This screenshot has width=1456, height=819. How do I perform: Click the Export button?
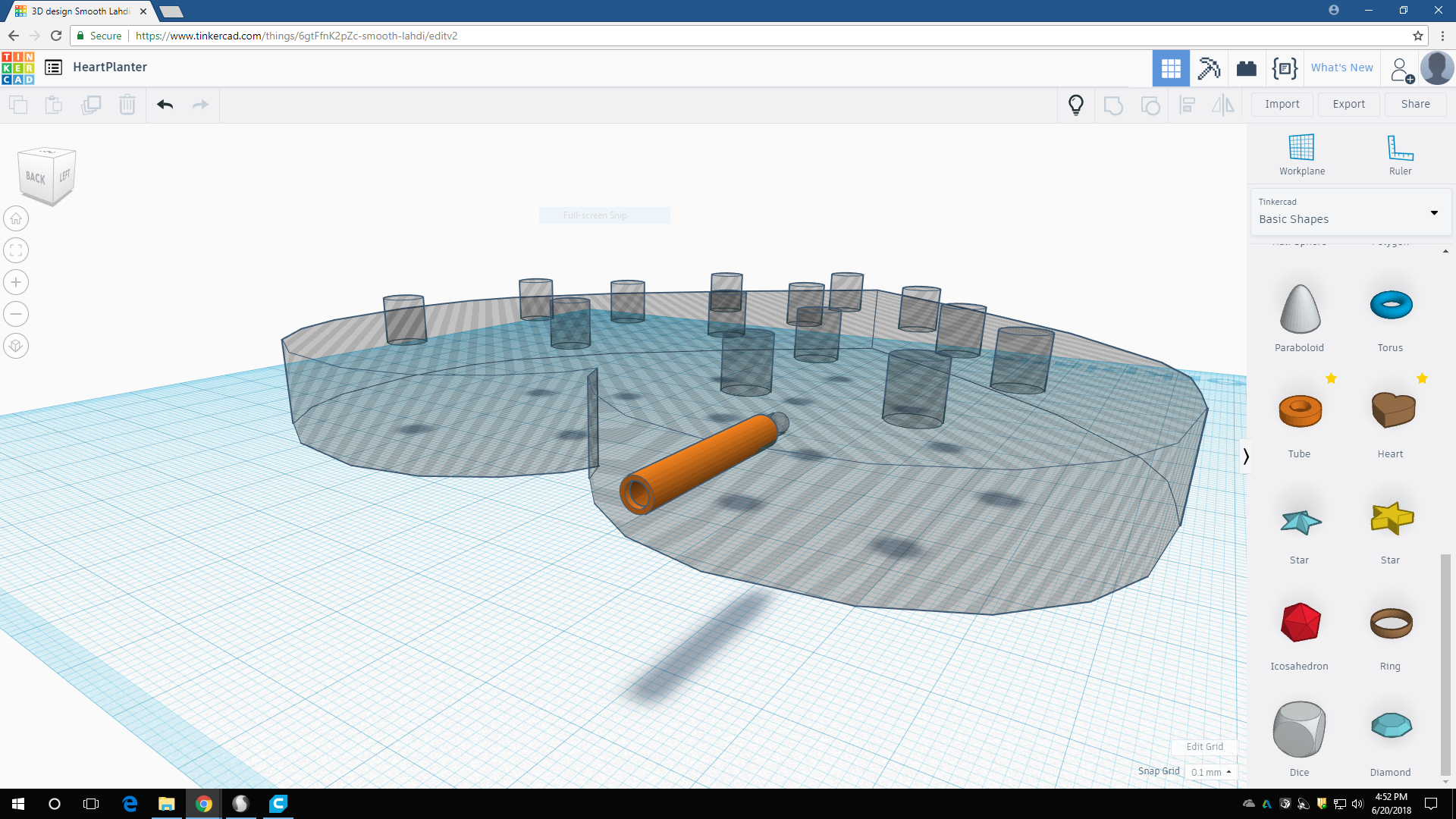[1348, 104]
